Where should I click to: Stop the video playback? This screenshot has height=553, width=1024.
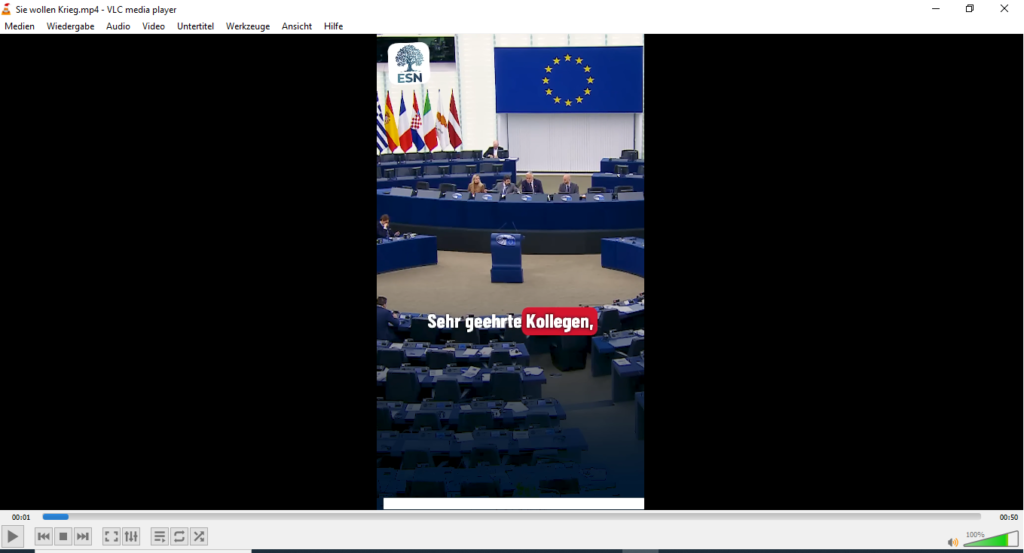(63, 537)
